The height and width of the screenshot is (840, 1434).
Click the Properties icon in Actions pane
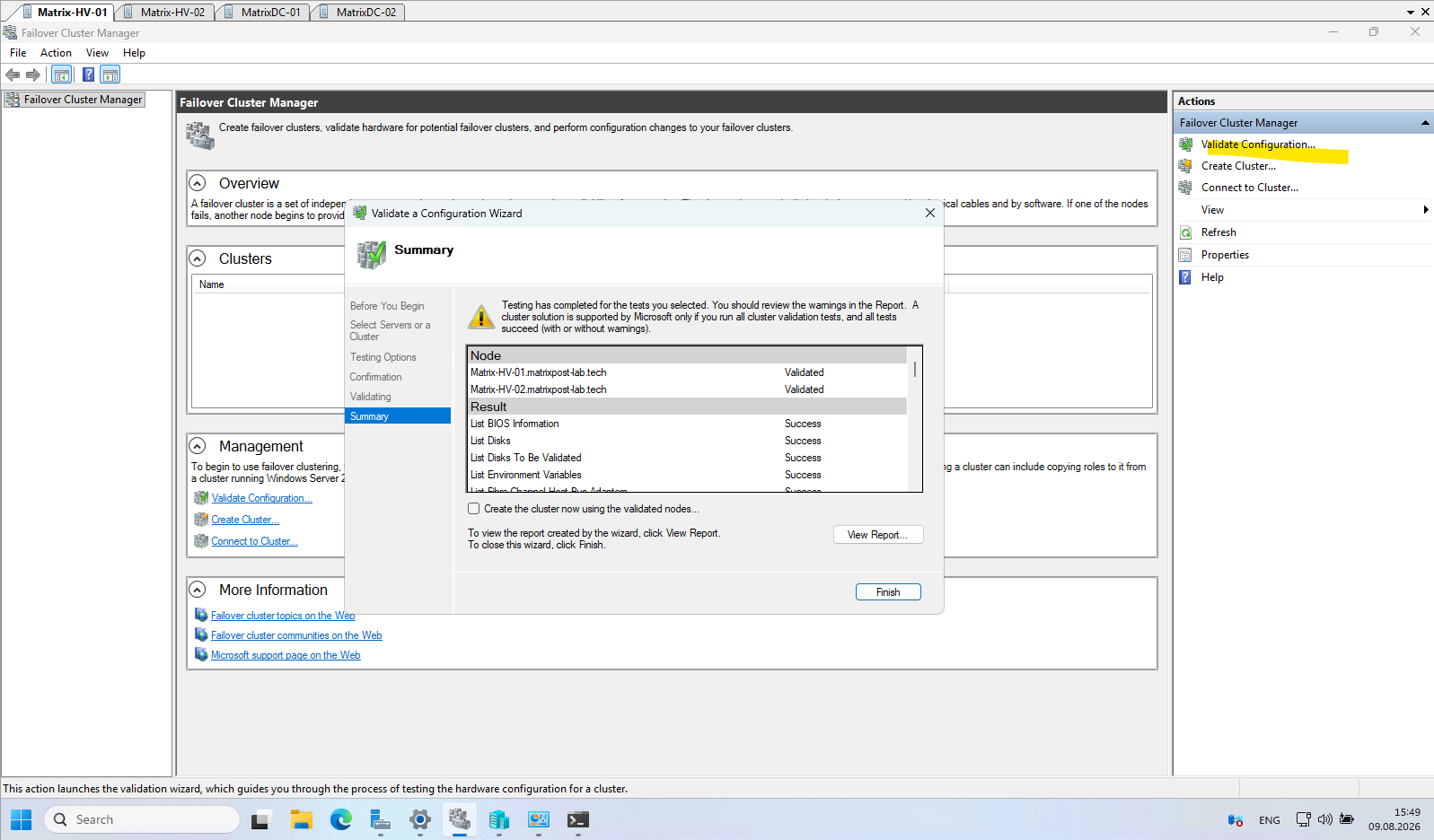click(x=1185, y=255)
